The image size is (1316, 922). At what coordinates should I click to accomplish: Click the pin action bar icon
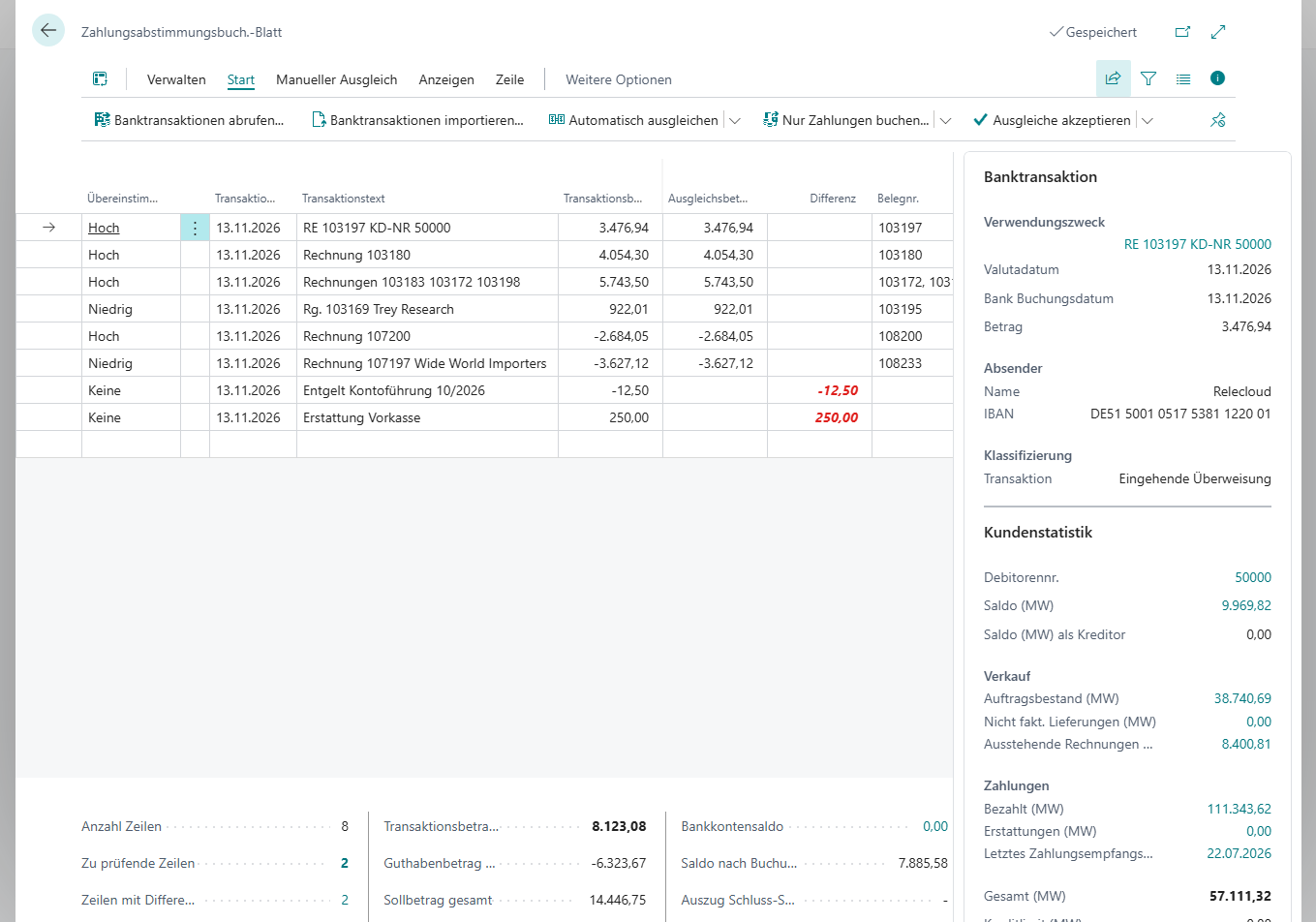click(x=1218, y=120)
